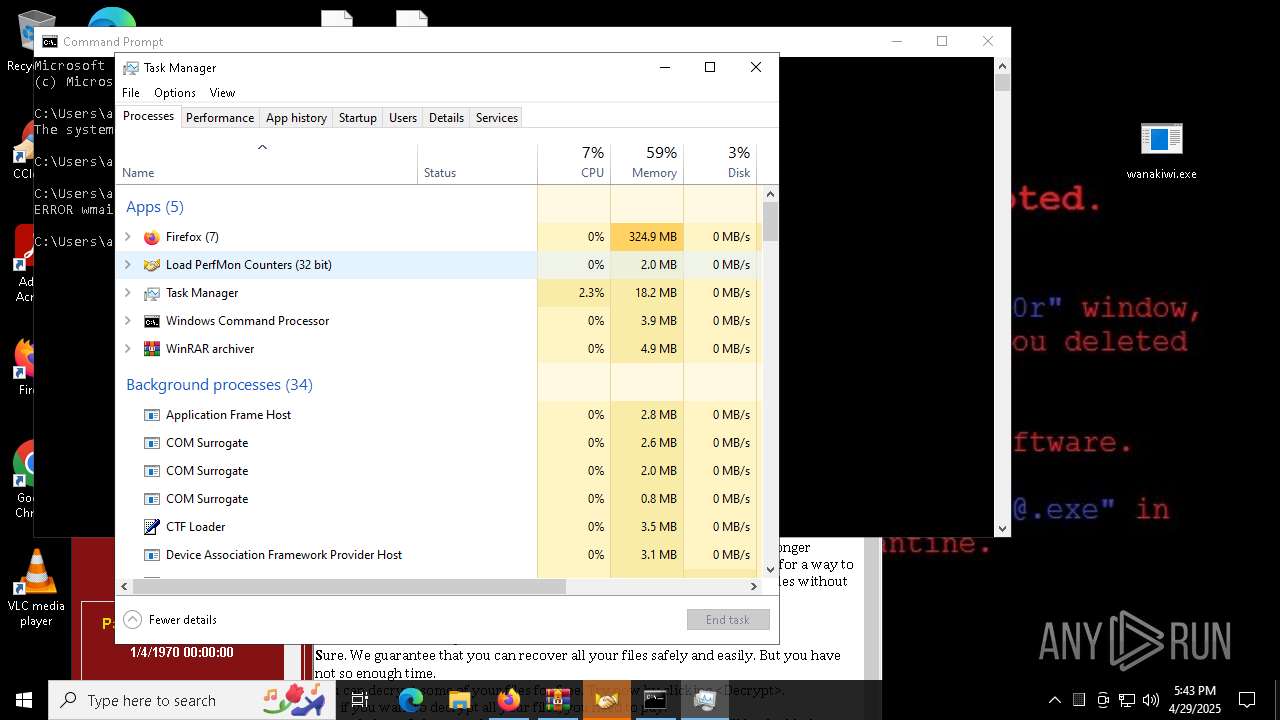Sort processes by Disk column

pos(720,164)
